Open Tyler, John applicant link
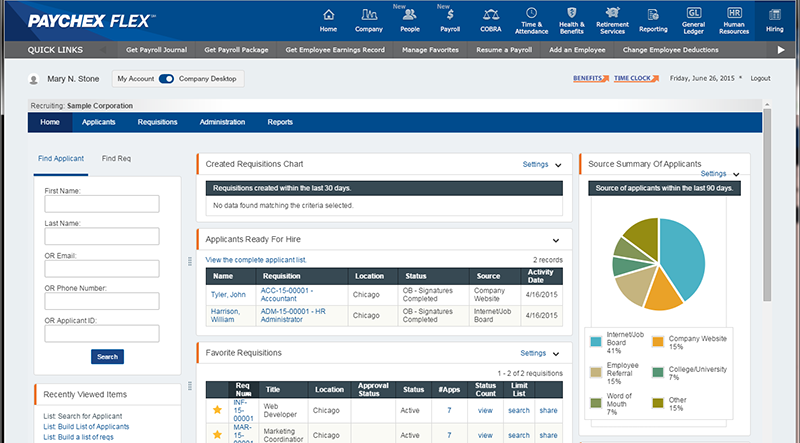Viewport: 800px width, 443px height. pyautogui.click(x=227, y=294)
